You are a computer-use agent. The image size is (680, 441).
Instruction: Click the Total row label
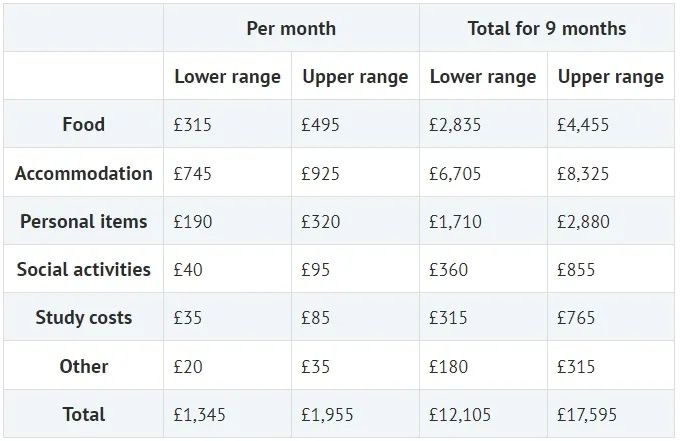point(83,414)
